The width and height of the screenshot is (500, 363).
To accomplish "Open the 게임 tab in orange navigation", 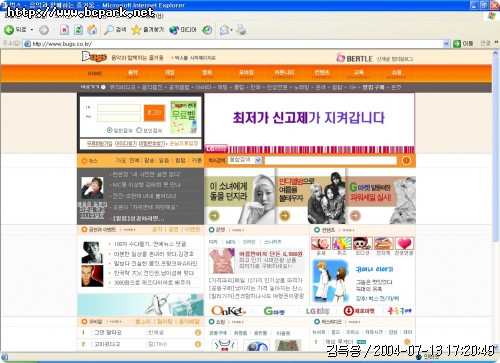I will tap(170, 74).
